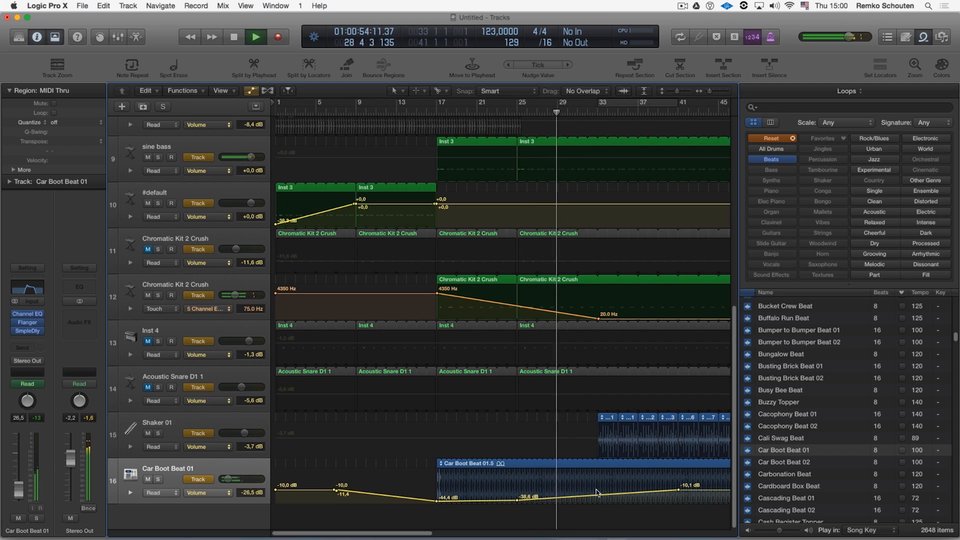Open the Signature Any dropdown

932,122
